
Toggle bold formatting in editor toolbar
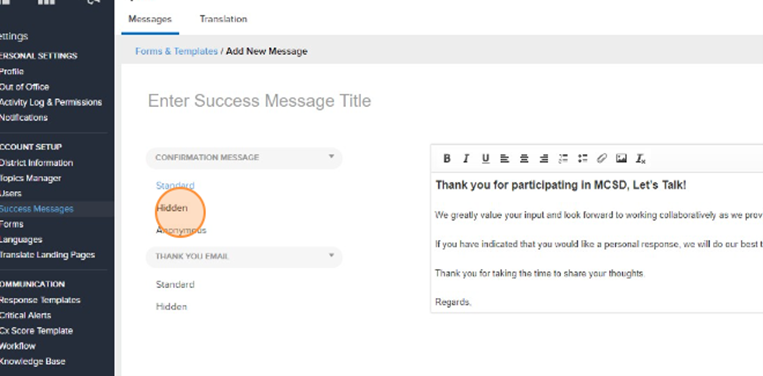(447, 158)
